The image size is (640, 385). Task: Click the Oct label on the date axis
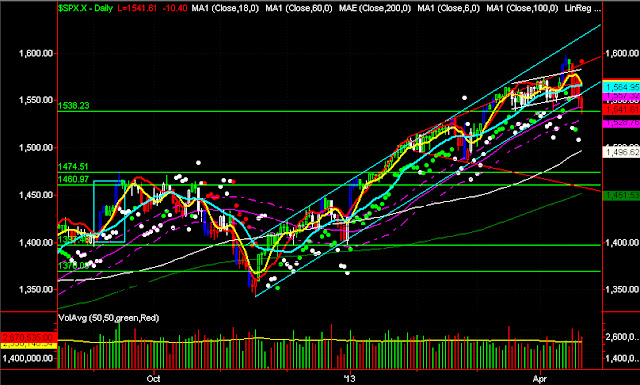click(153, 378)
